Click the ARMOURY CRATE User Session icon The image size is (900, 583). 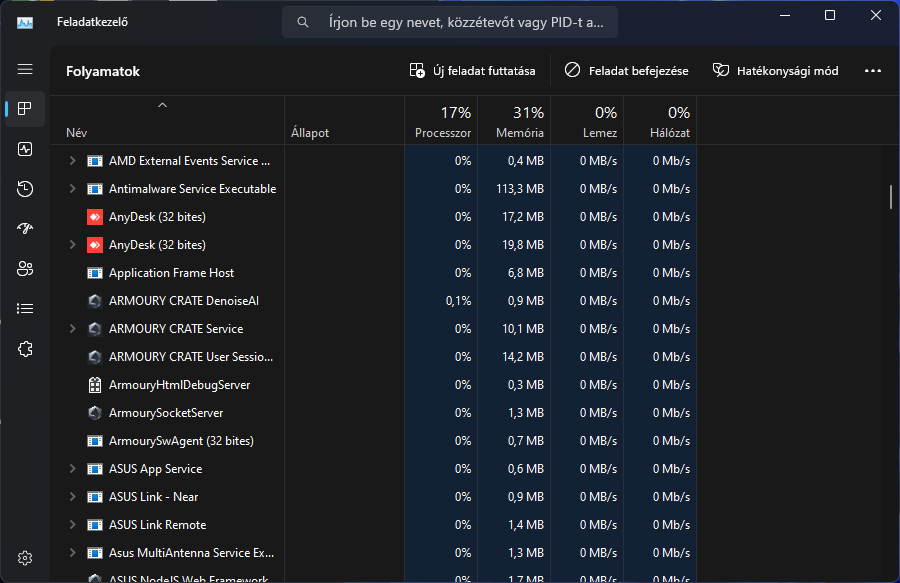[95, 357]
